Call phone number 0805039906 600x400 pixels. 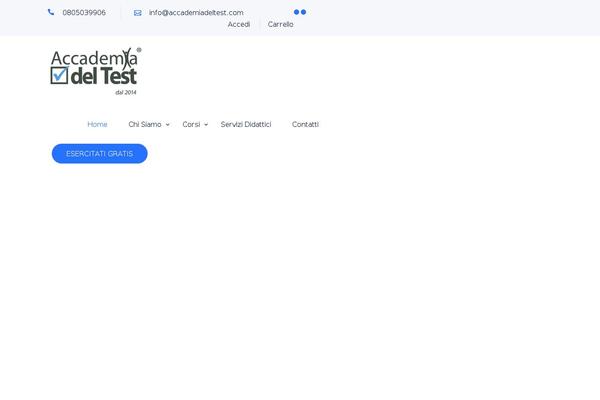[x=84, y=13]
